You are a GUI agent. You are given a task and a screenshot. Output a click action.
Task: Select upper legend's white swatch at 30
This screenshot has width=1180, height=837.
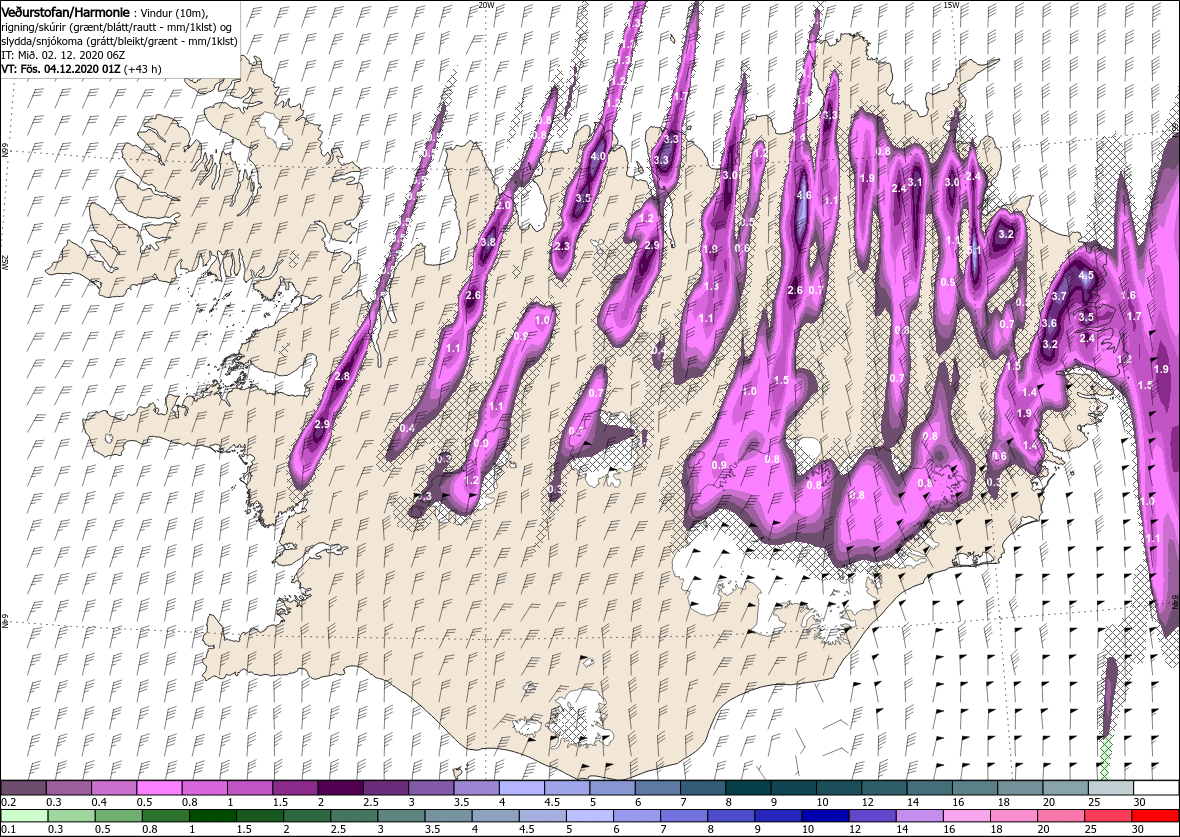1157,787
